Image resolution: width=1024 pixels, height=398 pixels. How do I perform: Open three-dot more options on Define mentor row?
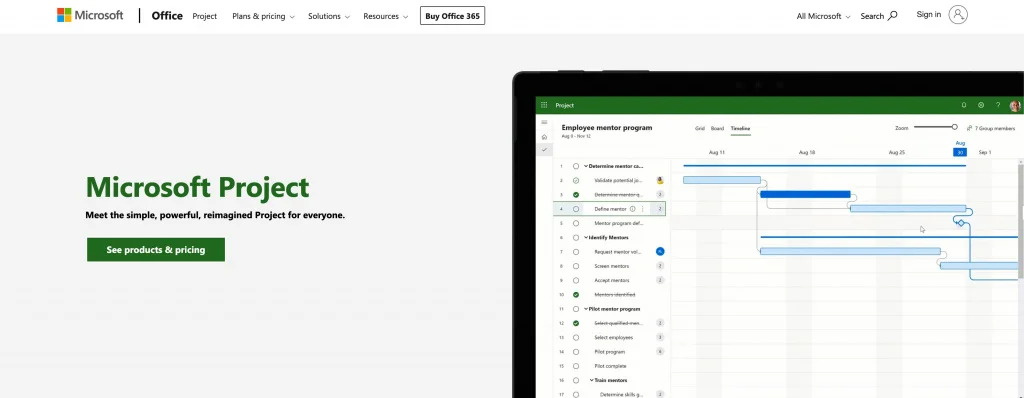point(642,209)
